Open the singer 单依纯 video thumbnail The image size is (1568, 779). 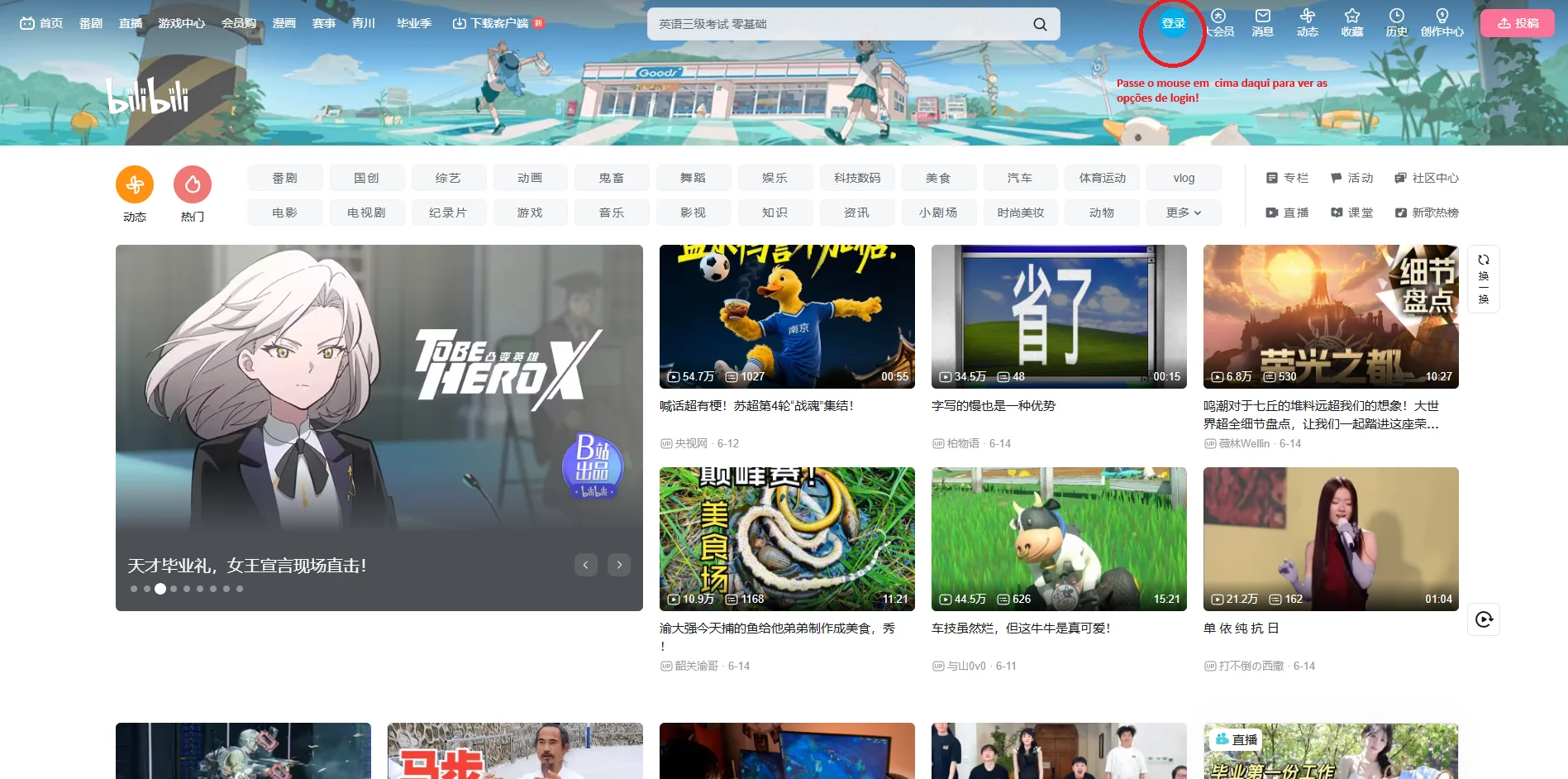pos(1331,538)
